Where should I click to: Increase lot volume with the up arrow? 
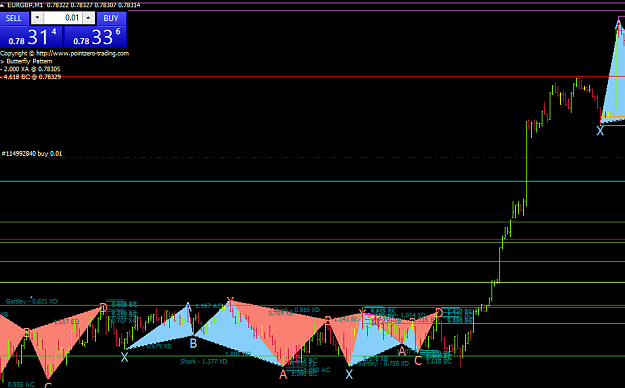tap(88, 18)
